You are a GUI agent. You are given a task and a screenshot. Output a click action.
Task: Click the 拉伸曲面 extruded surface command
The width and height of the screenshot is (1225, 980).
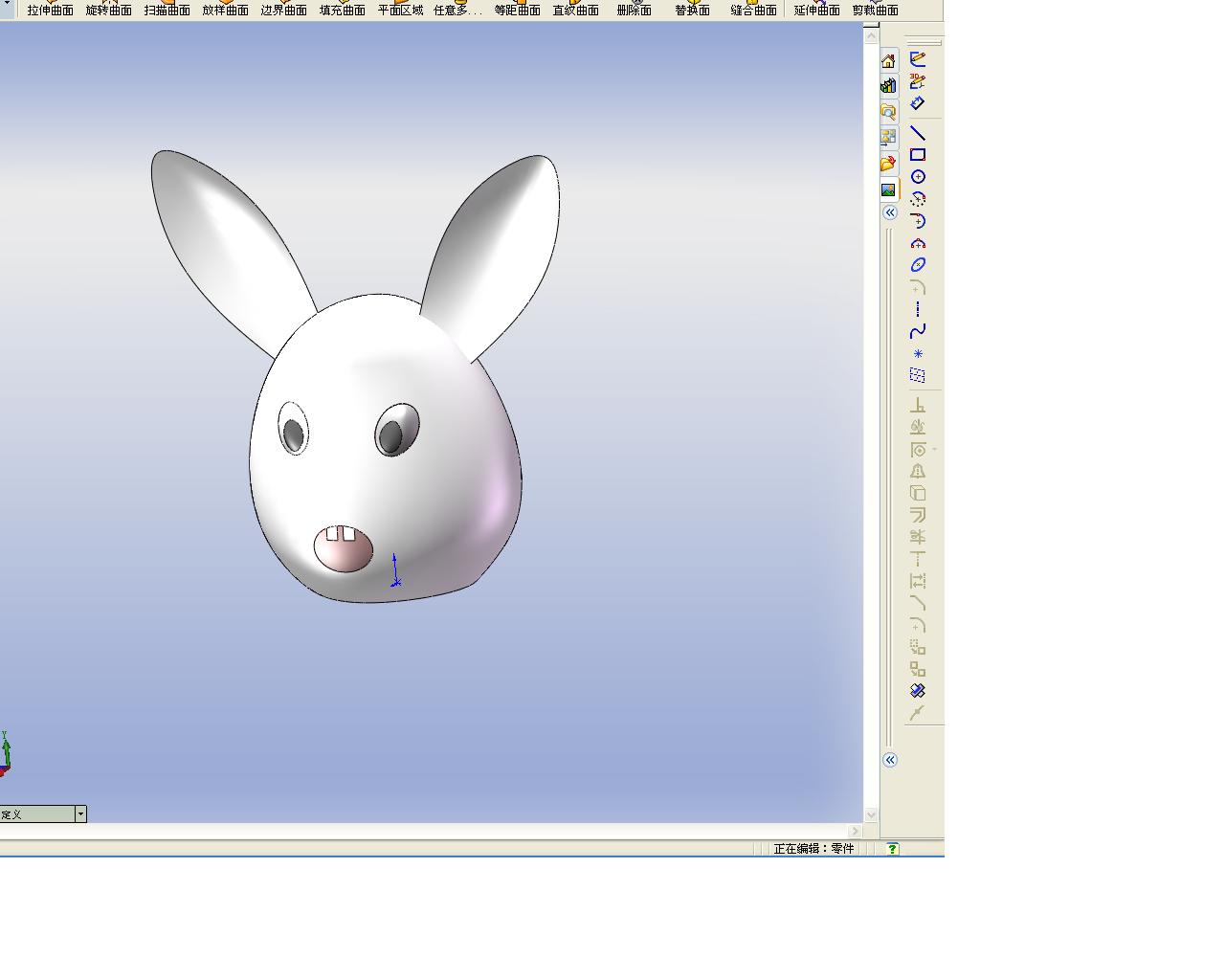[50, 10]
